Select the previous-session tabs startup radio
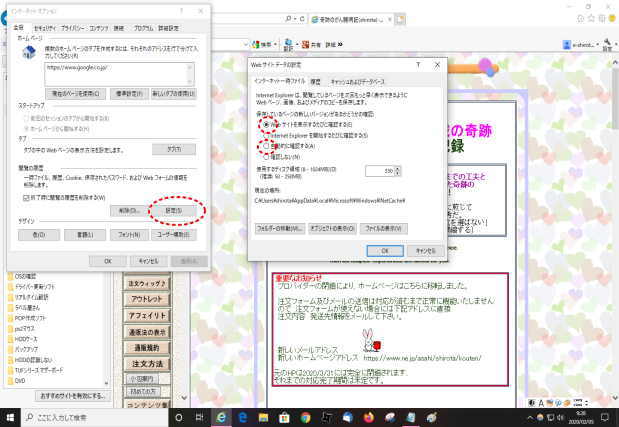619x427 pixels. click(x=26, y=118)
